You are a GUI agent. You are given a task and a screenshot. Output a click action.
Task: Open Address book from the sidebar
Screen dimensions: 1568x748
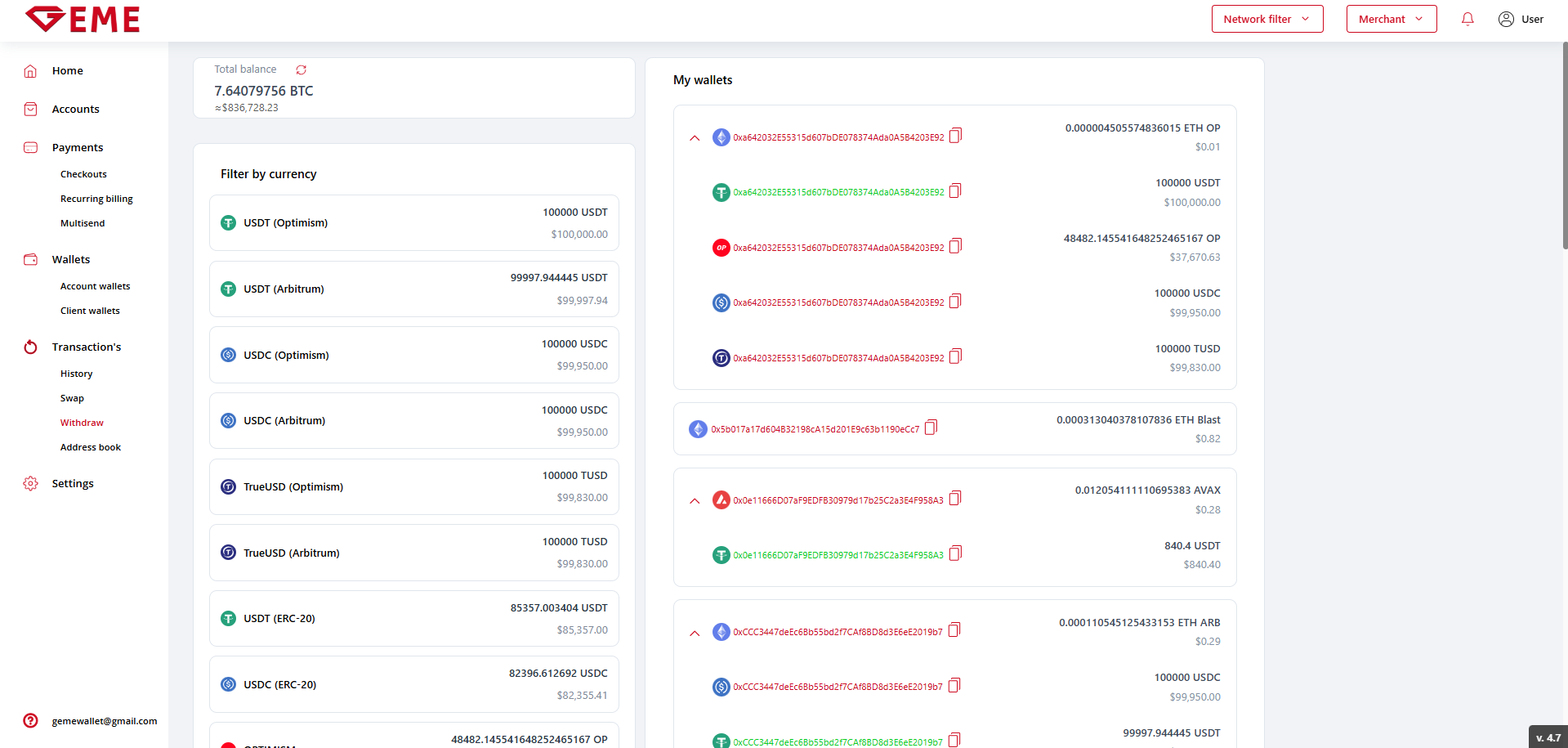[90, 447]
